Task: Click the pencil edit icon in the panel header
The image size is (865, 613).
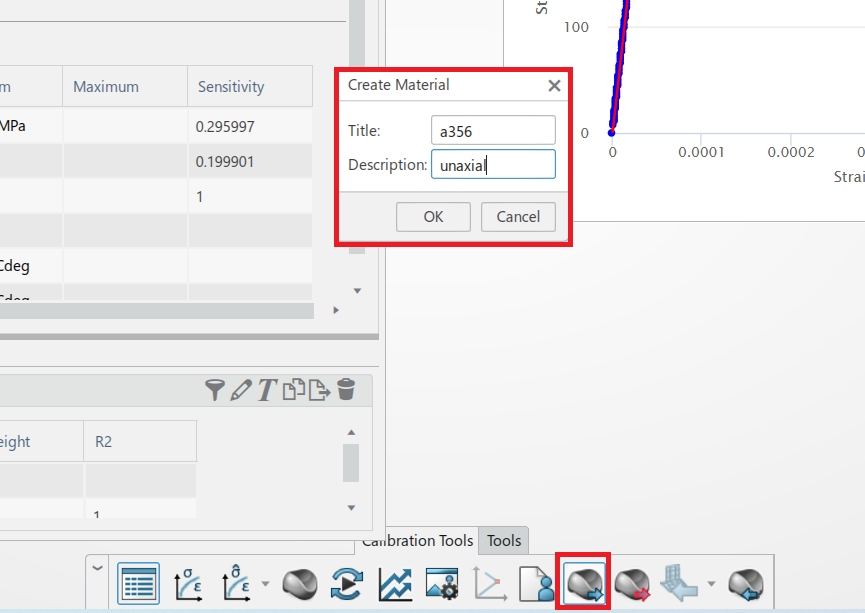Action: tap(240, 390)
